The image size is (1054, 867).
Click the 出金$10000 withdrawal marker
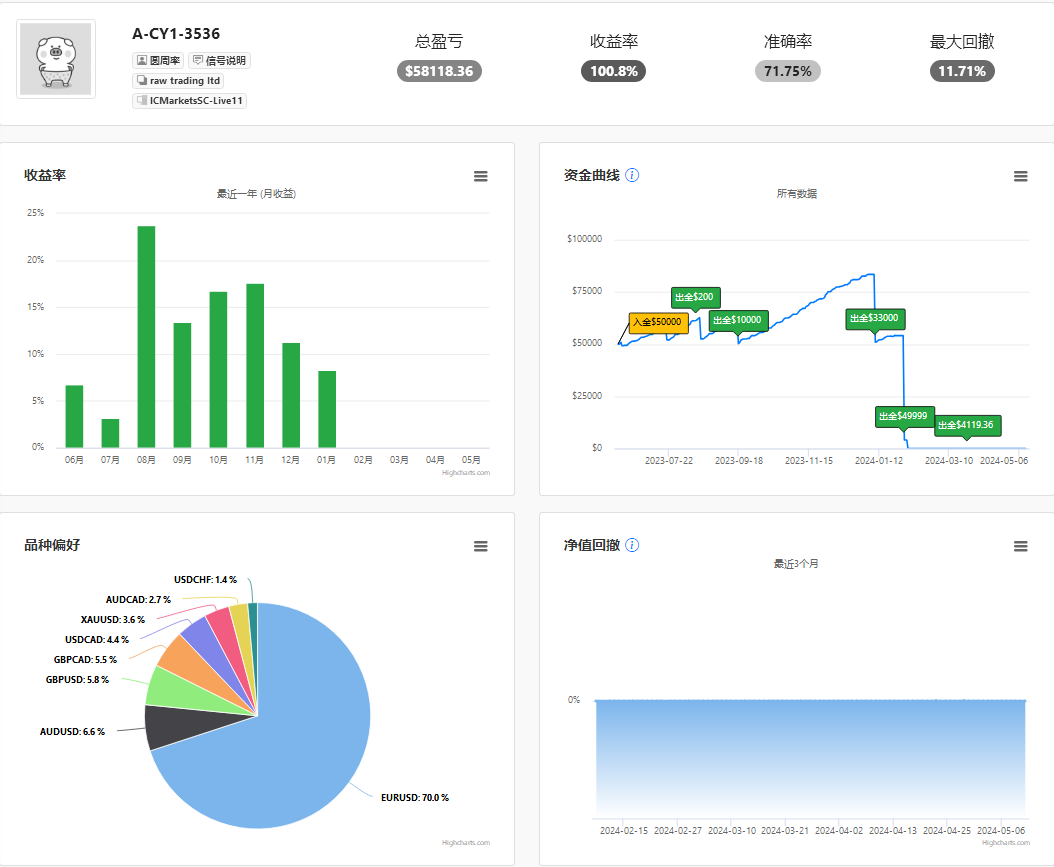(738, 320)
